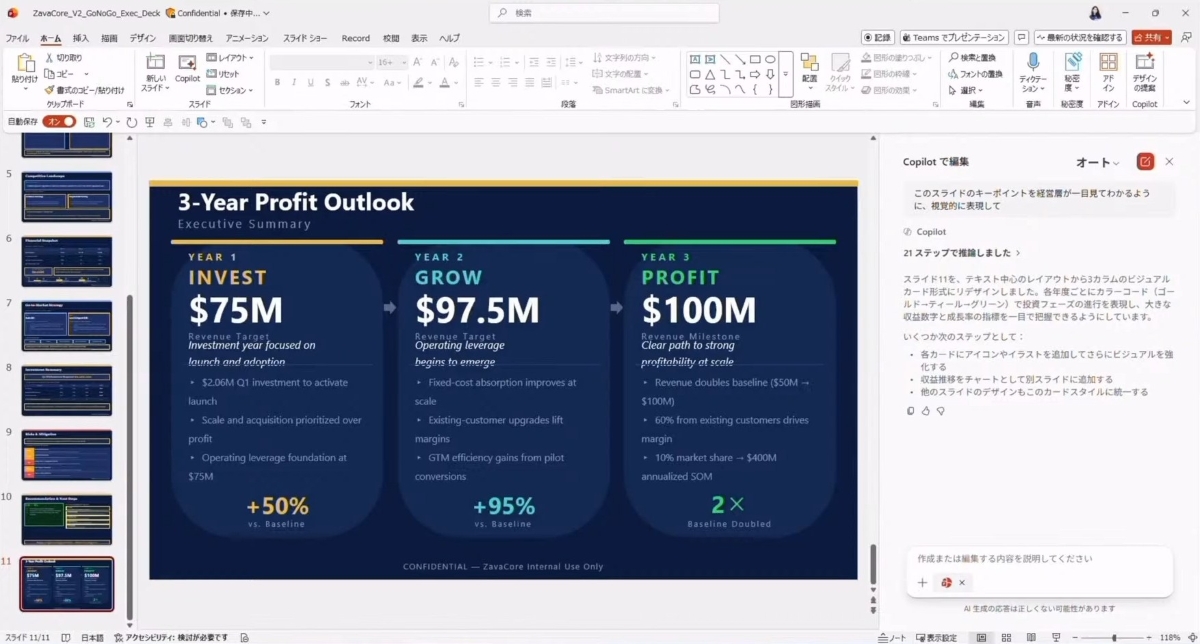This screenshot has height=644, width=1200.
Task: Start a new Copilot chat with the red icon
Action: click(1145, 162)
